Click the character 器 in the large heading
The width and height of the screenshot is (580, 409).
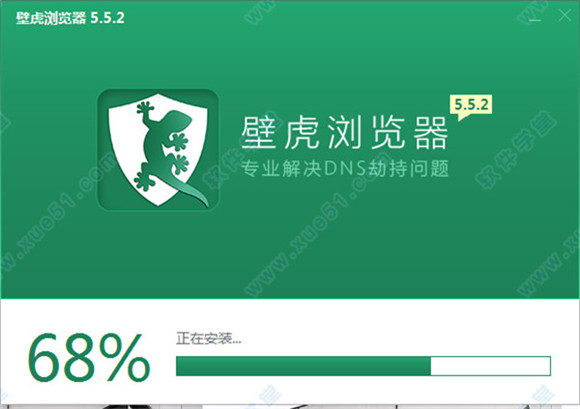431,132
